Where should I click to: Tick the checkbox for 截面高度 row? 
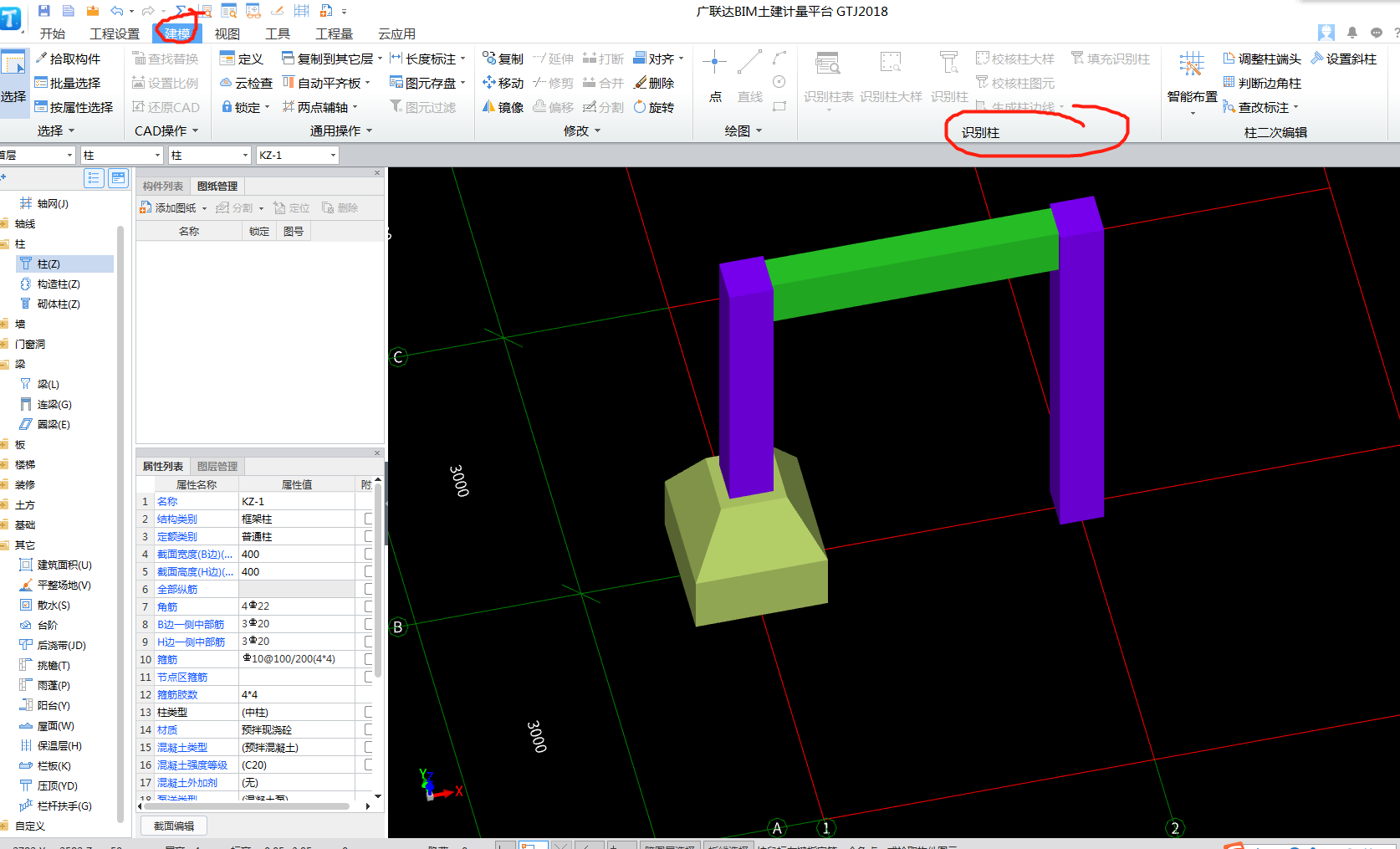[368, 571]
